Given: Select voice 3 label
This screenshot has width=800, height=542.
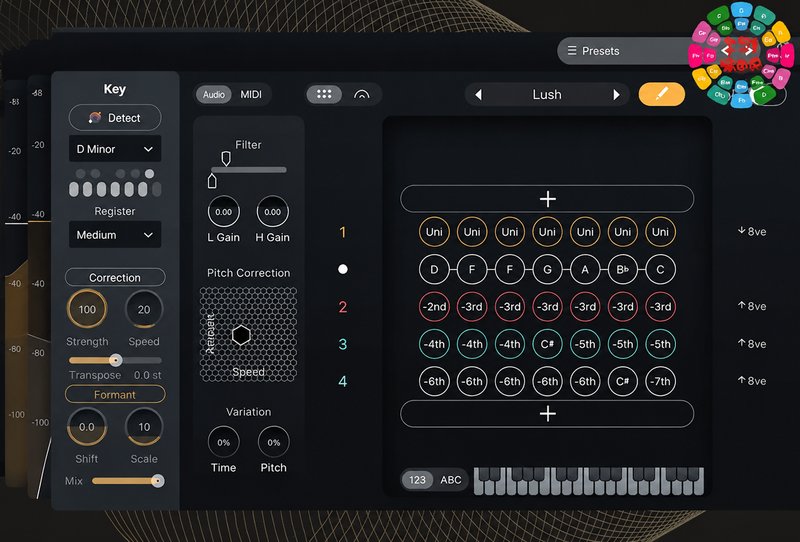Looking at the screenshot, I should tap(343, 344).
